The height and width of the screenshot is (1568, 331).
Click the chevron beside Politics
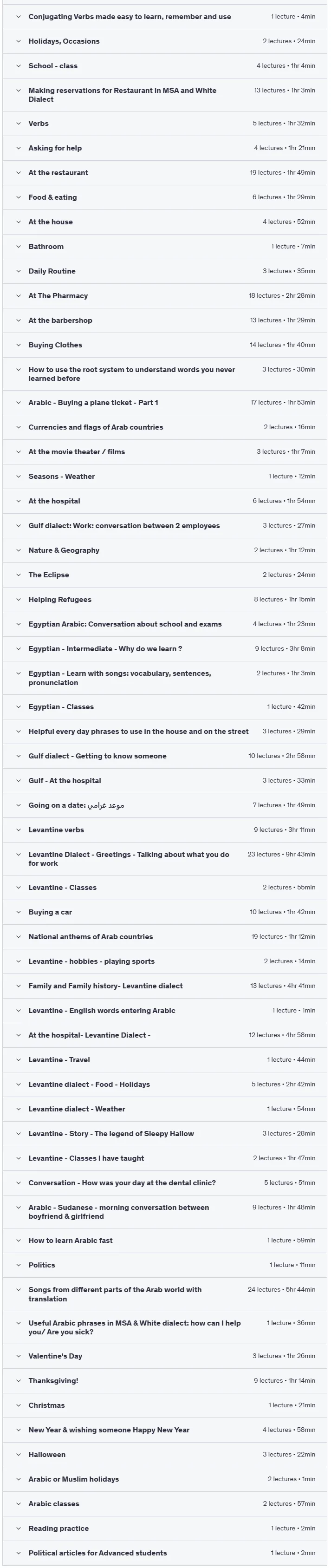(x=18, y=1265)
